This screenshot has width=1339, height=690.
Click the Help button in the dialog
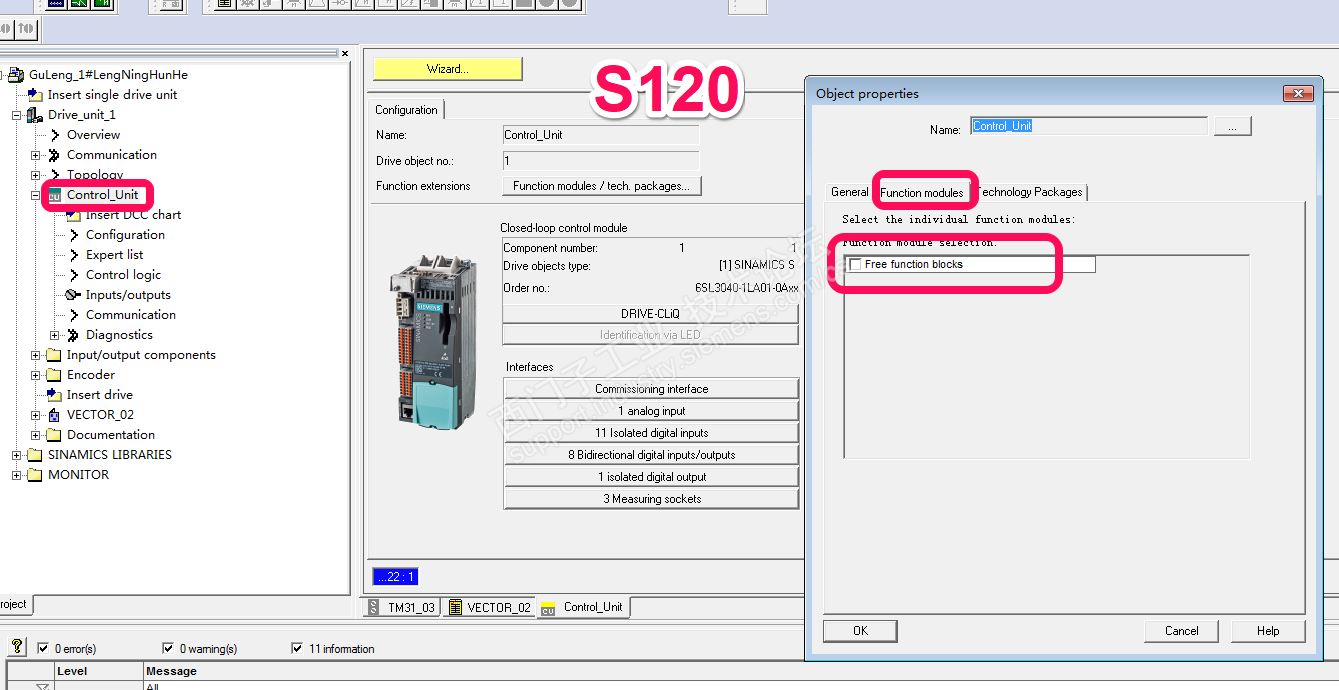point(1268,631)
